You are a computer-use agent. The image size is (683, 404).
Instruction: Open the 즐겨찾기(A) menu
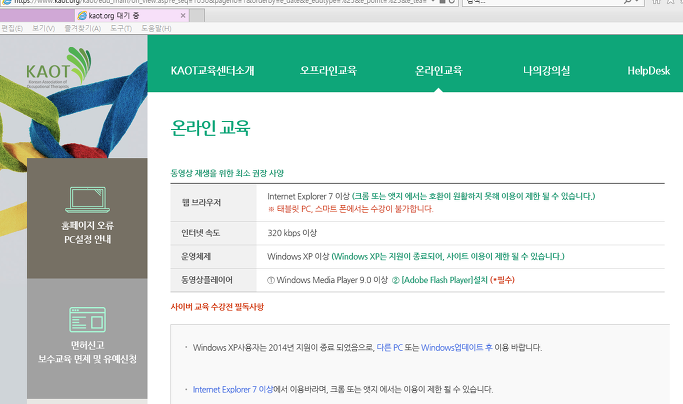click(x=83, y=28)
